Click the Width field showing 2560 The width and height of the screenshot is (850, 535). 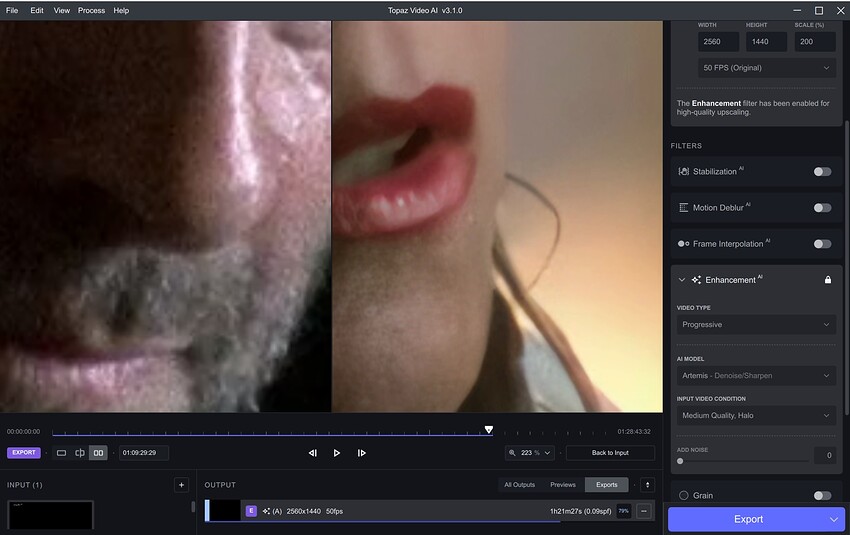[718, 42]
